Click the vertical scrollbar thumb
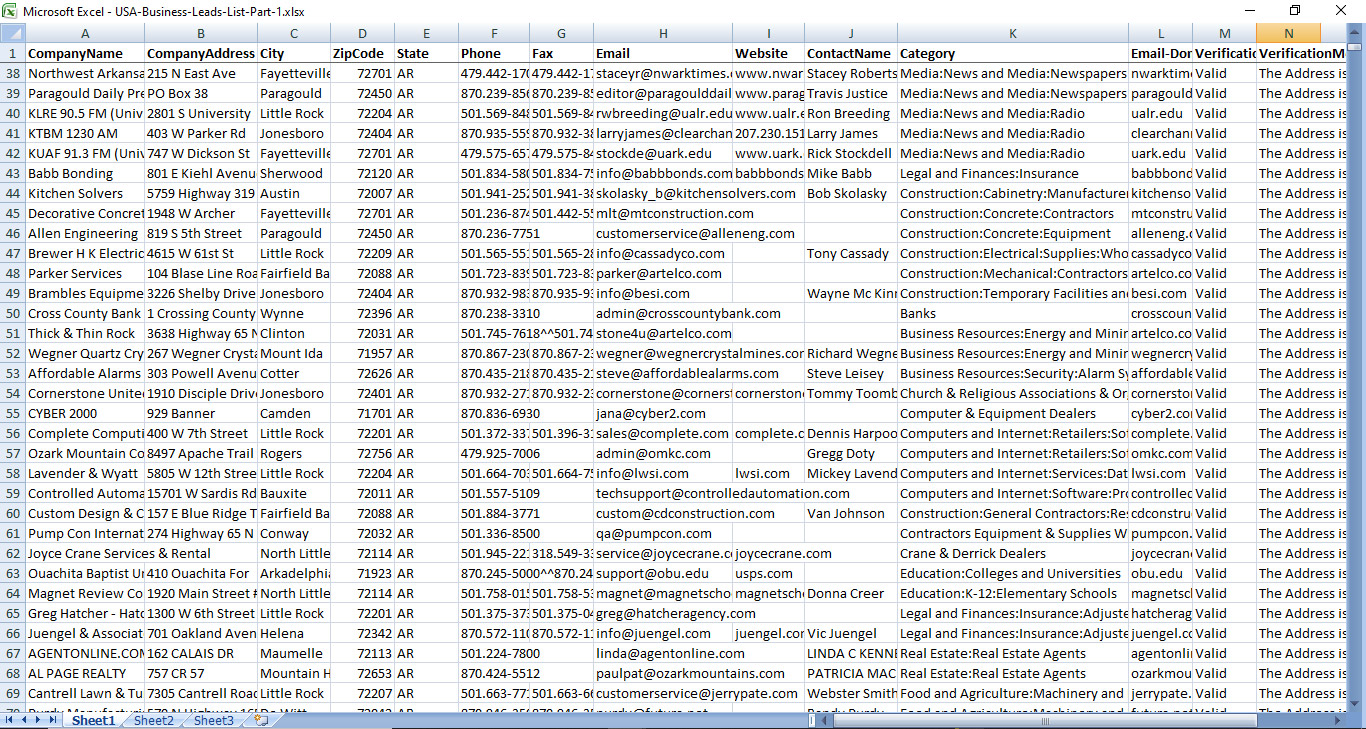This screenshot has height=729, width=1366. click(1355, 47)
